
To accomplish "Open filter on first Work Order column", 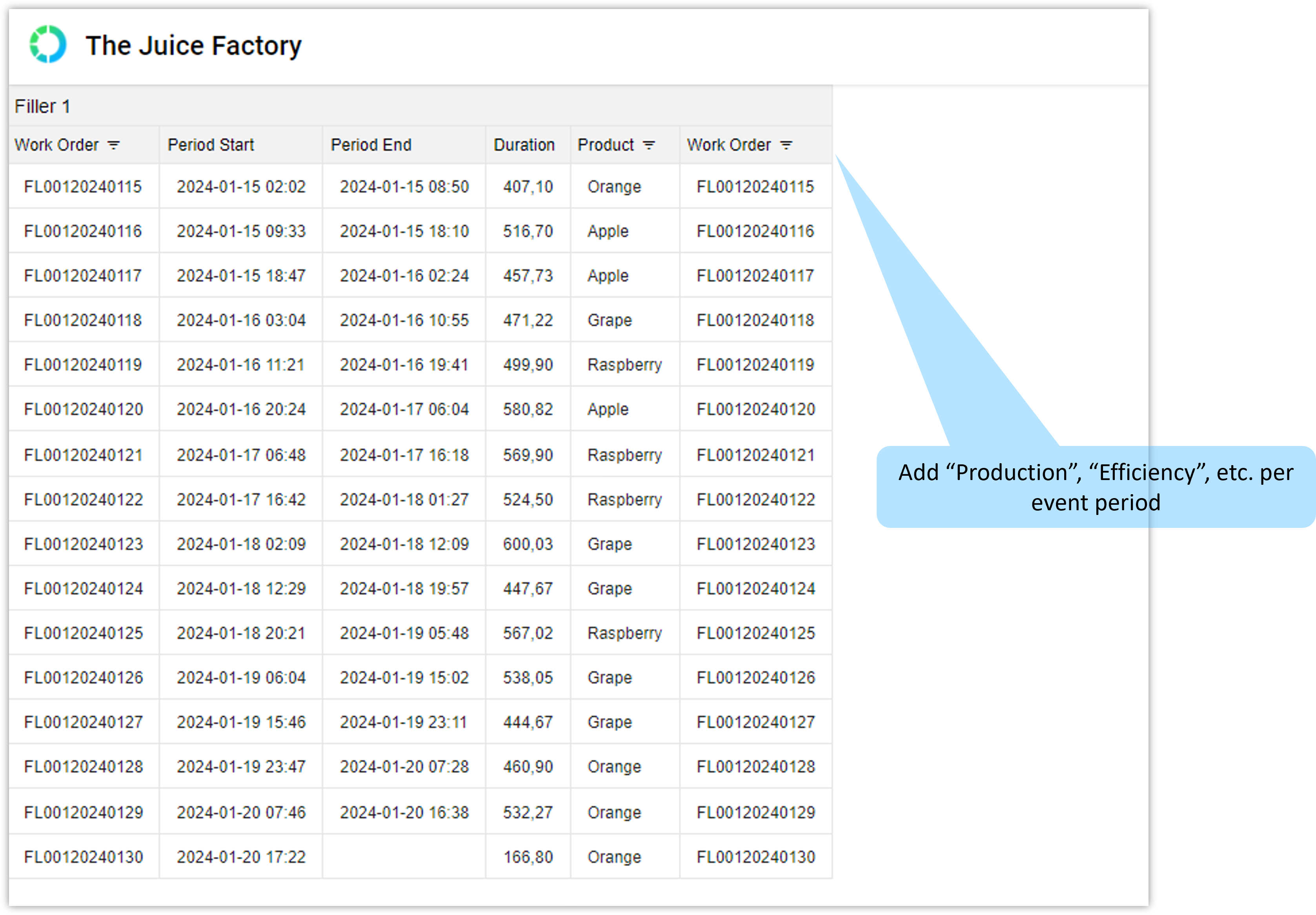I will point(113,145).
